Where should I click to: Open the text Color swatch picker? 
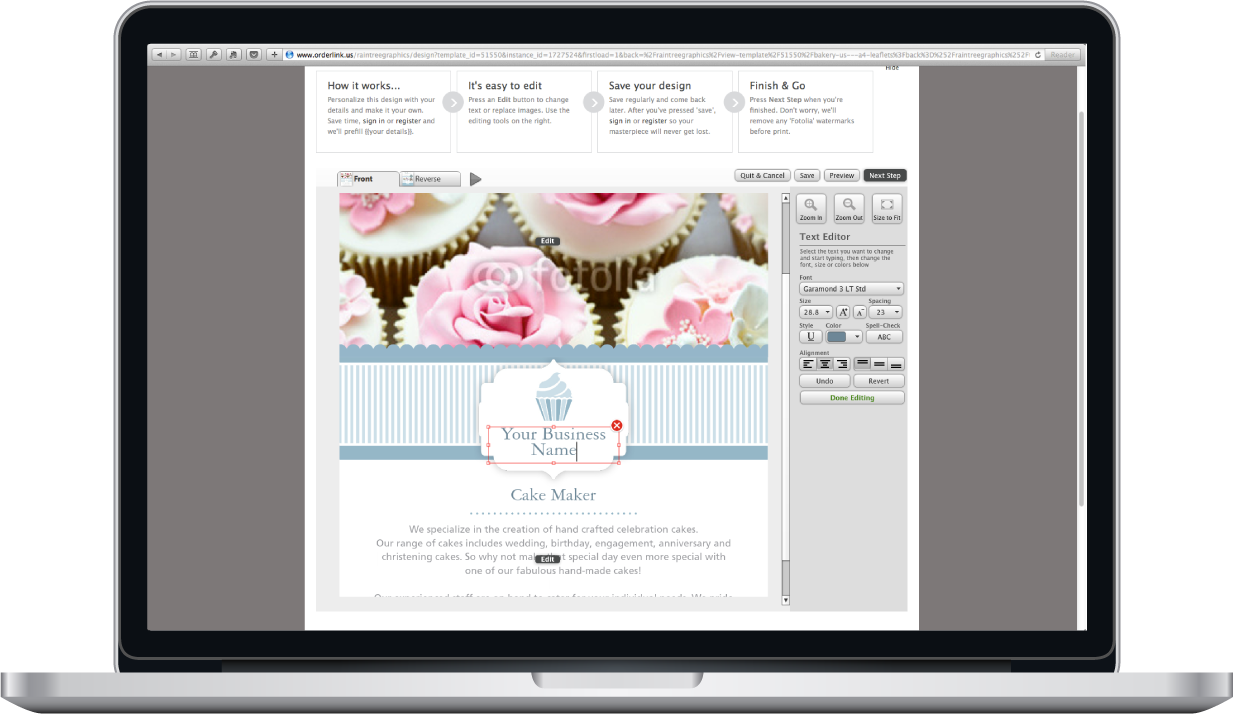click(x=843, y=337)
